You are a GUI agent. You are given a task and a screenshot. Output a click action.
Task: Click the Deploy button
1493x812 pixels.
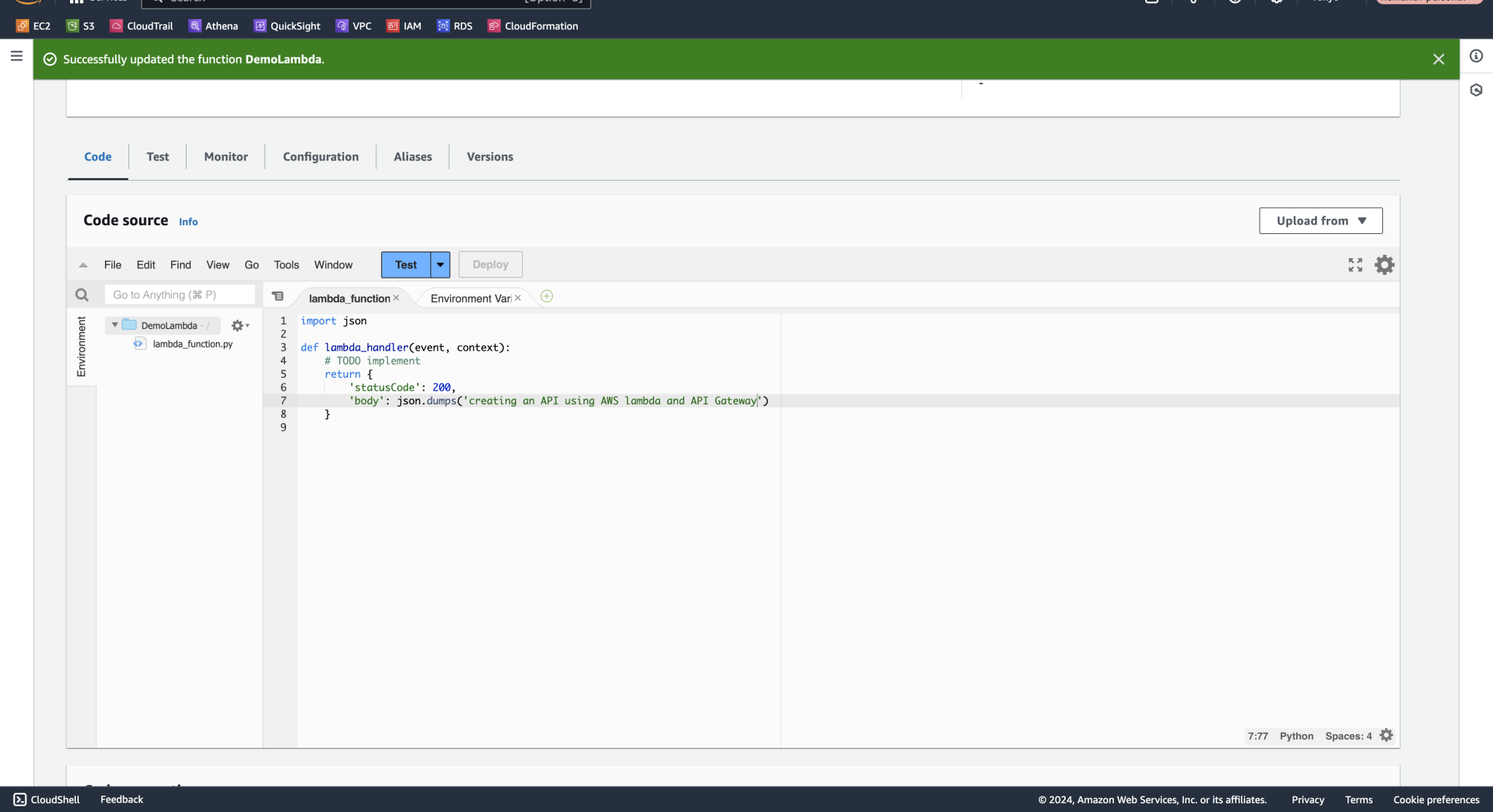[491, 265]
